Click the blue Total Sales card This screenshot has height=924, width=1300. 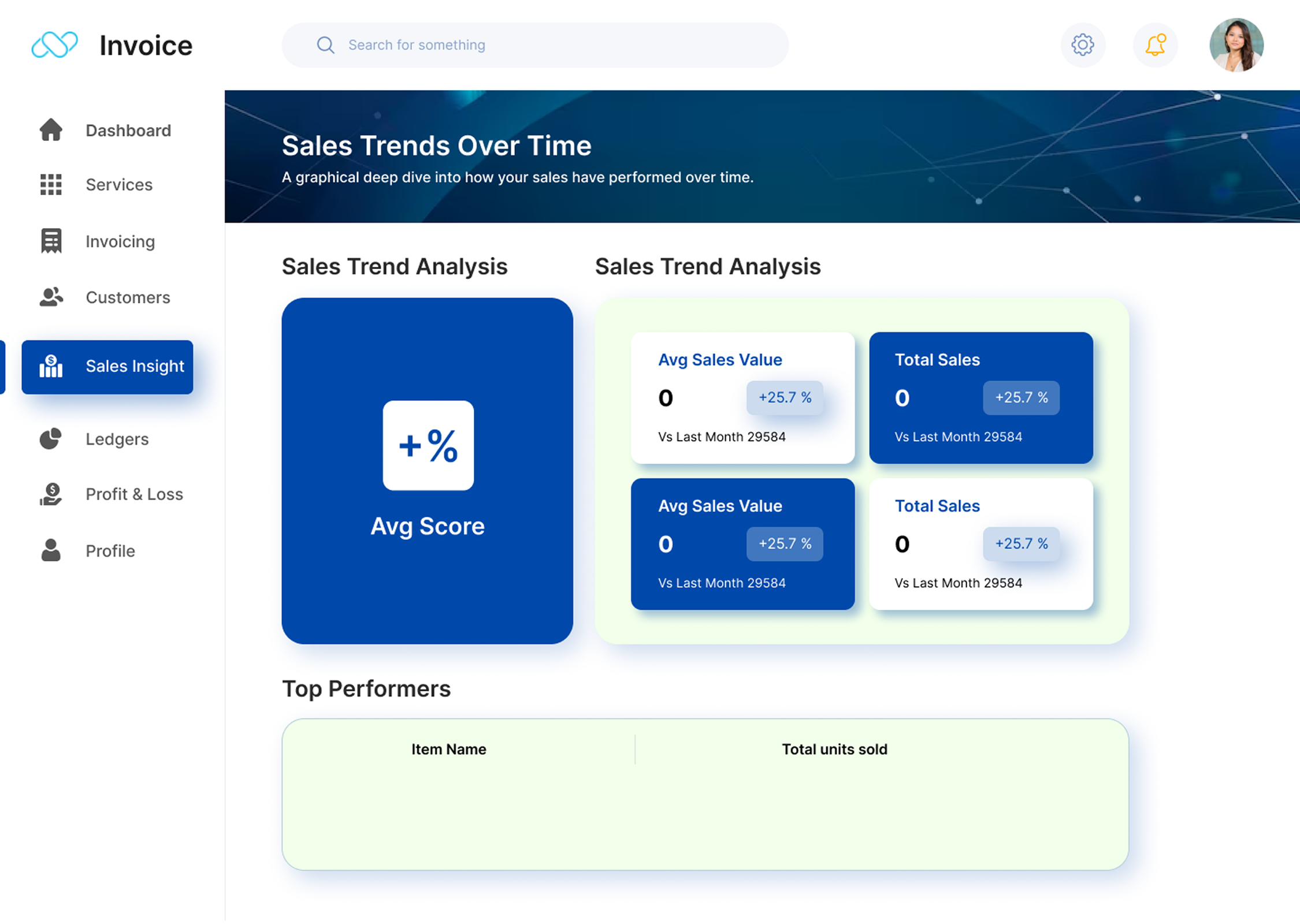980,397
